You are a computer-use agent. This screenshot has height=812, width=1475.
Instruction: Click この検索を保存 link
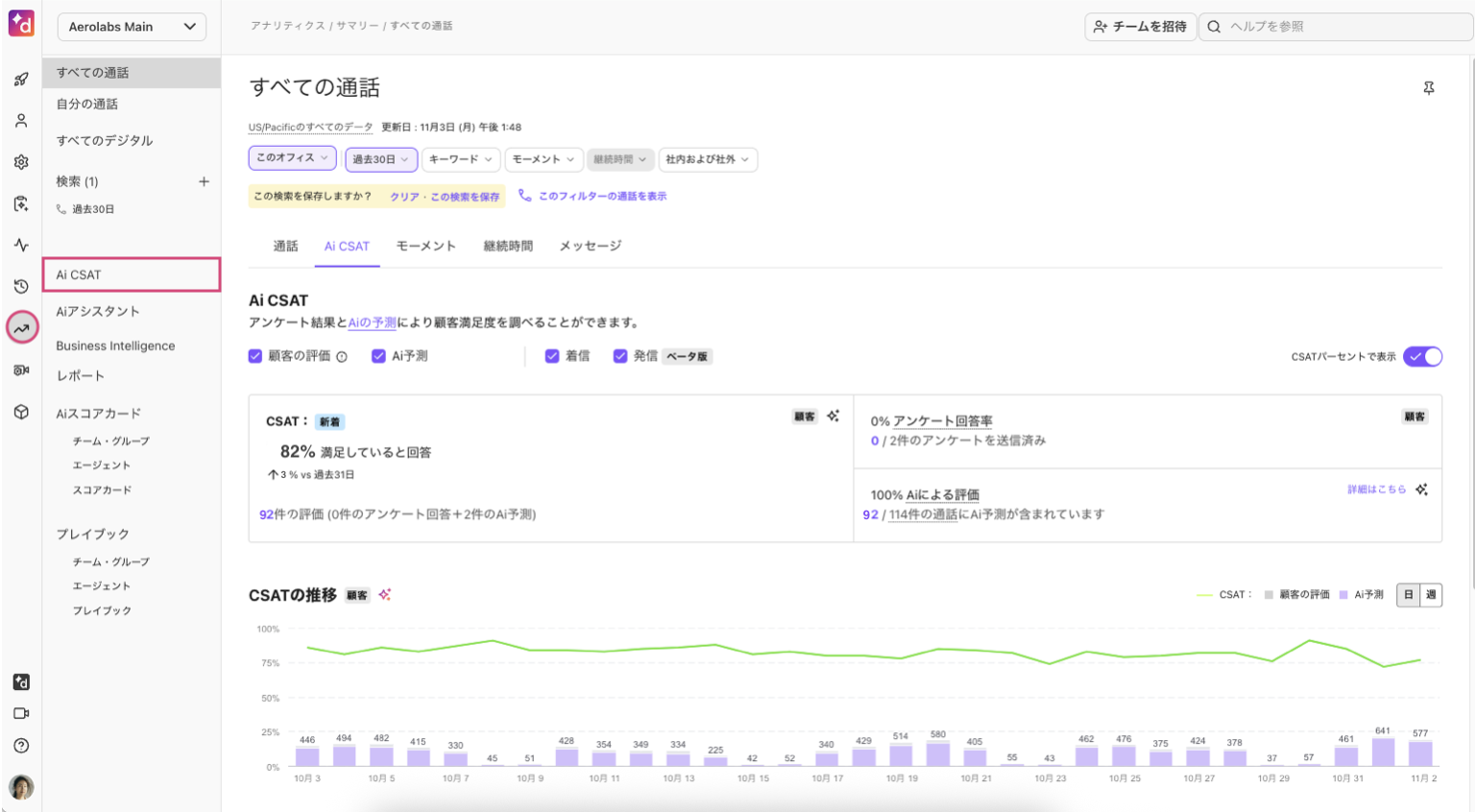tap(465, 197)
